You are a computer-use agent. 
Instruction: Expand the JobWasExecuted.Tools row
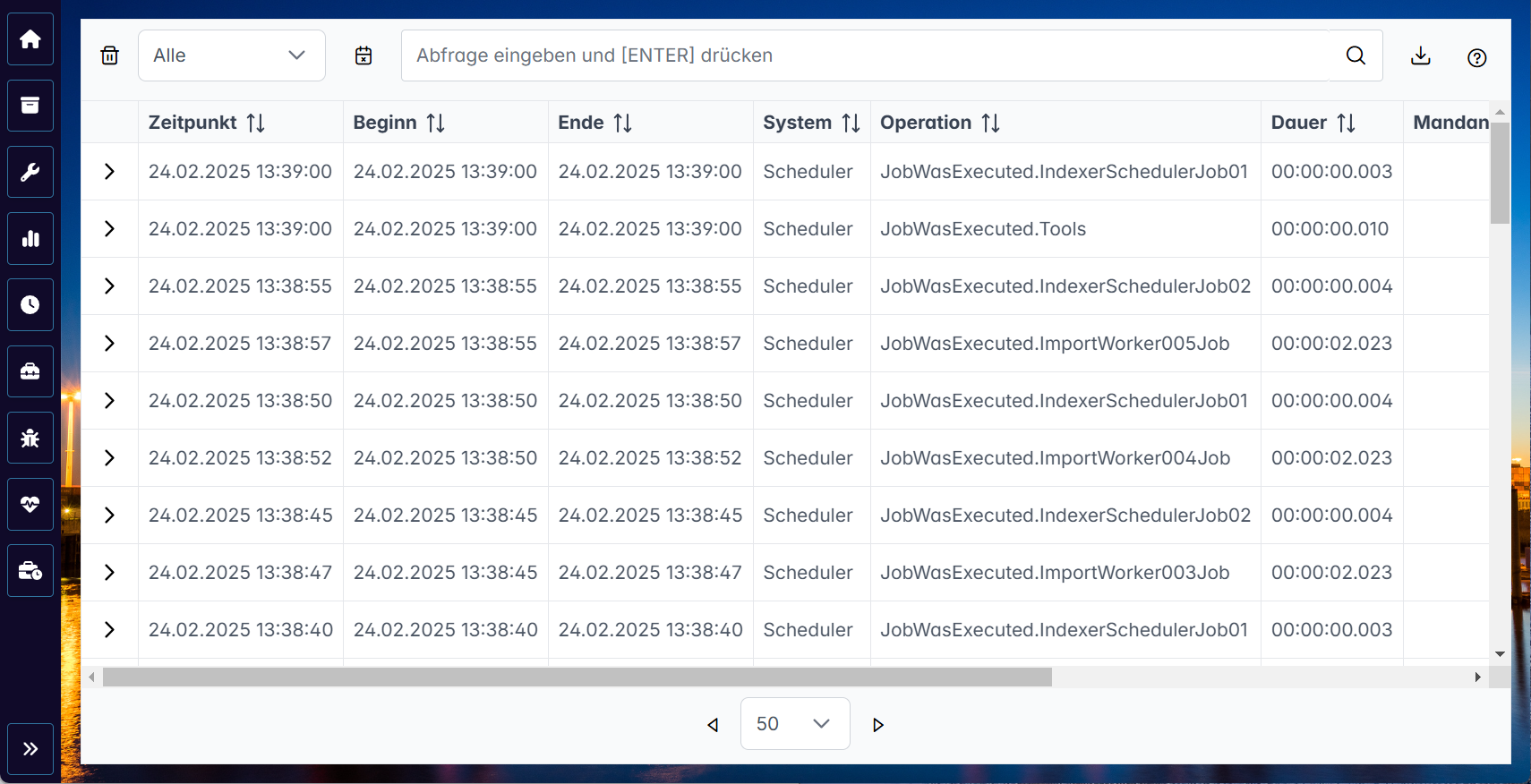pos(109,229)
